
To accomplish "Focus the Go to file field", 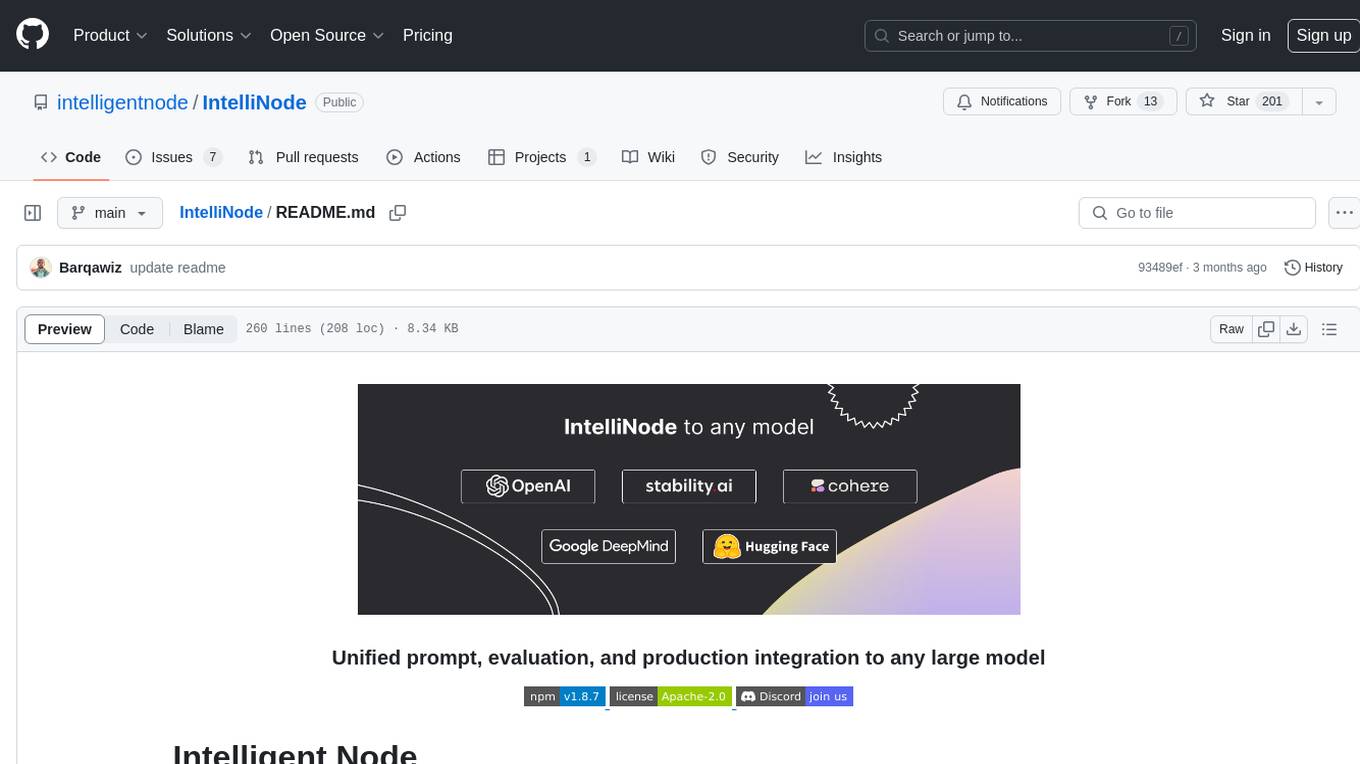I will click(1197, 213).
